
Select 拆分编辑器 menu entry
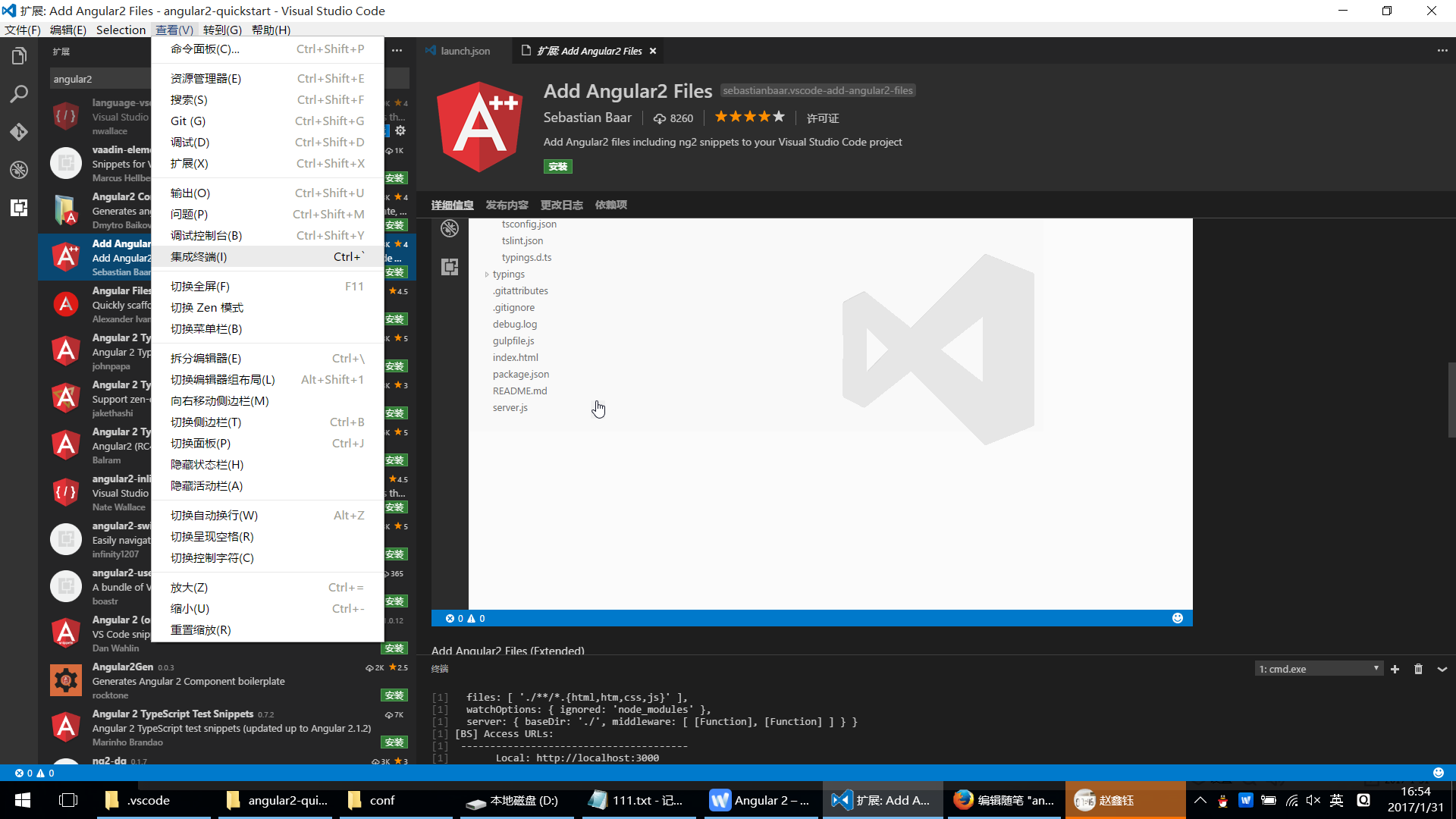[267, 358]
